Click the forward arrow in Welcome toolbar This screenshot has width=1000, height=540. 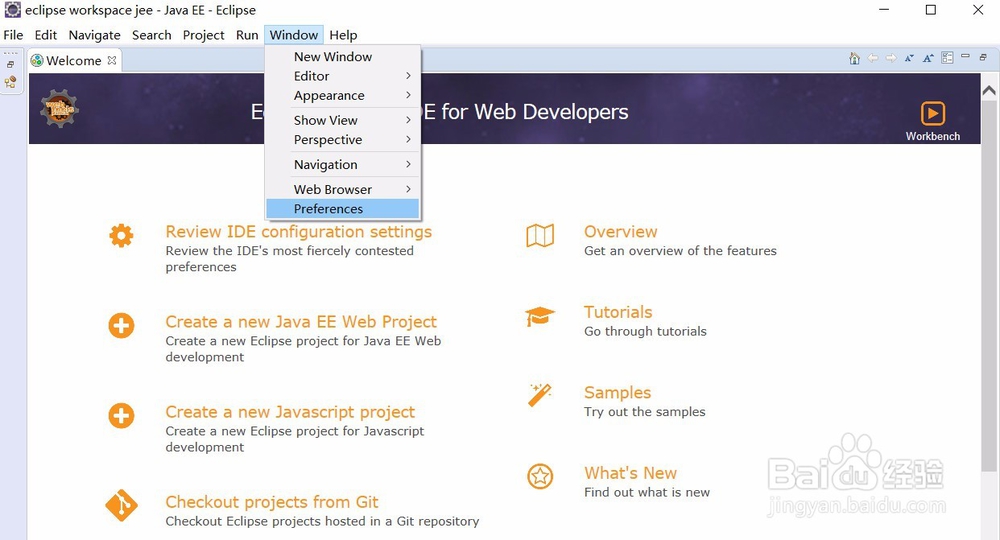coord(891,58)
